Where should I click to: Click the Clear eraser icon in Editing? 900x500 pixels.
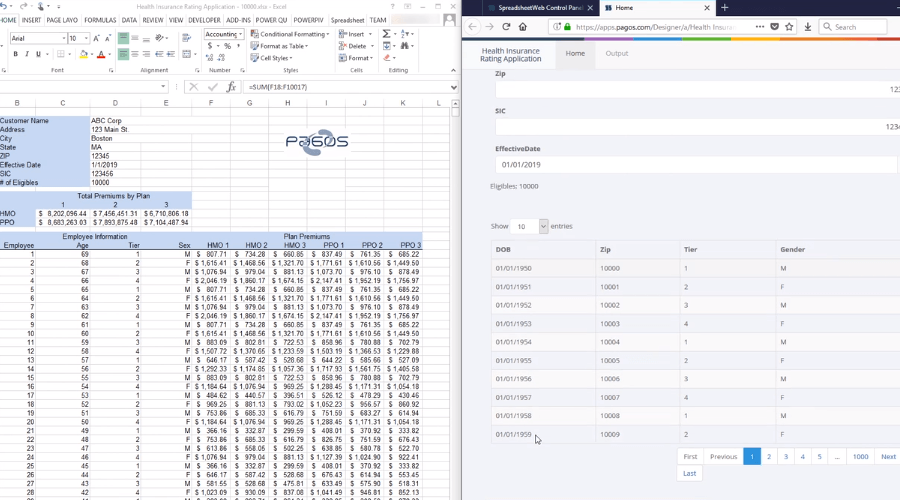(x=387, y=57)
